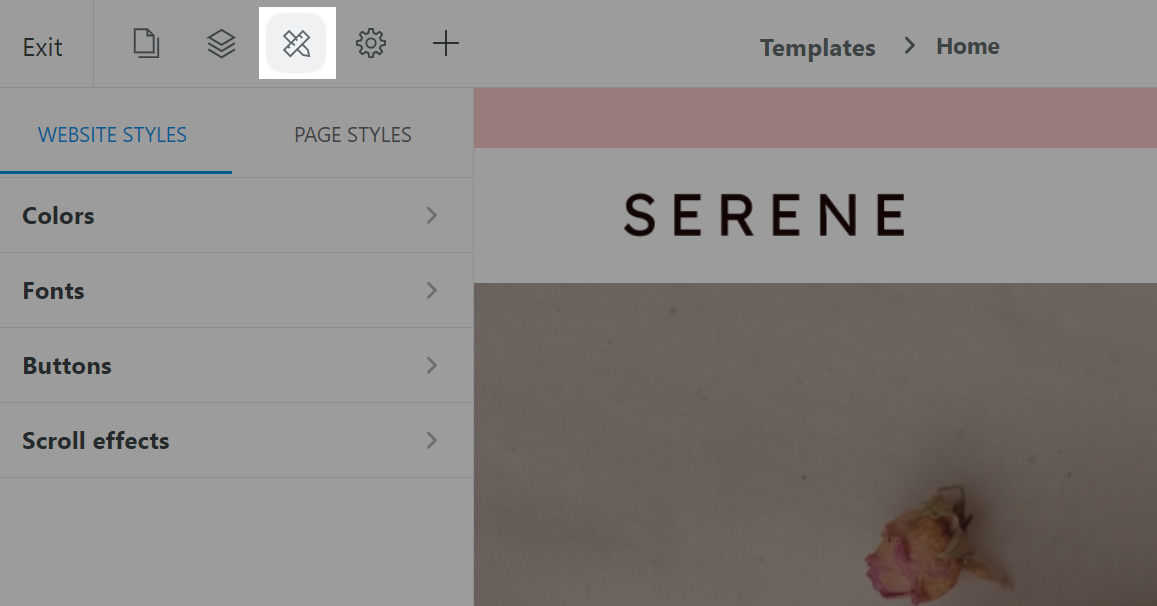This screenshot has height=606, width=1157.
Task: Switch to the Page Styles tab
Action: pyautogui.click(x=353, y=135)
